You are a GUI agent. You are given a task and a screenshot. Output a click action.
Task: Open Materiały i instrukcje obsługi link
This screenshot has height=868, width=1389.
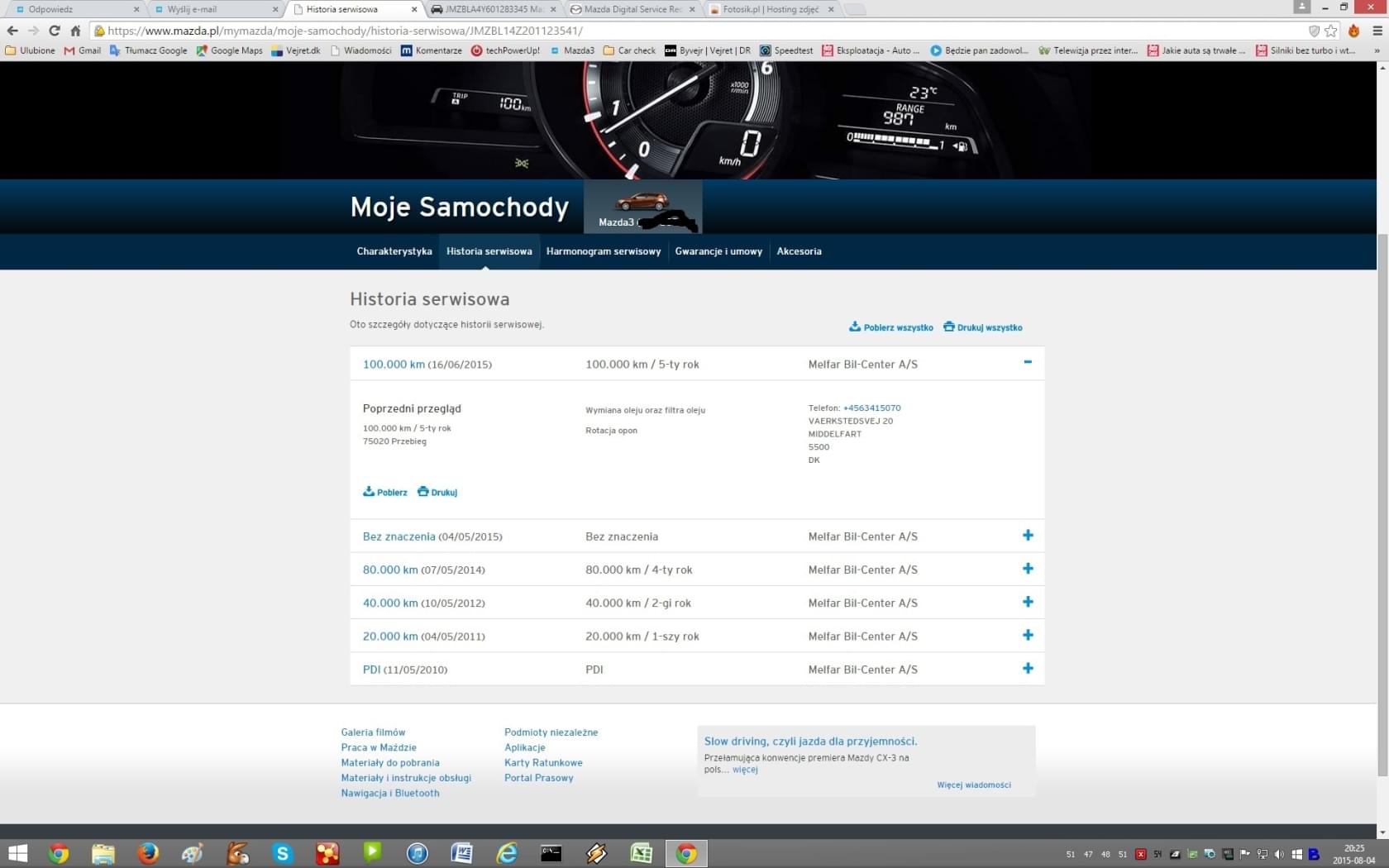406,778
